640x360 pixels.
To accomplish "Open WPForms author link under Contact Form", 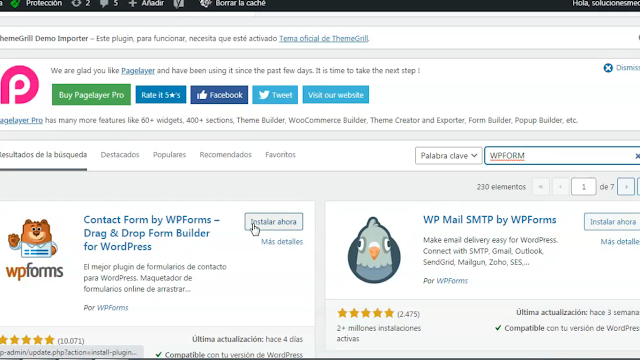I will pyautogui.click(x=112, y=308).
